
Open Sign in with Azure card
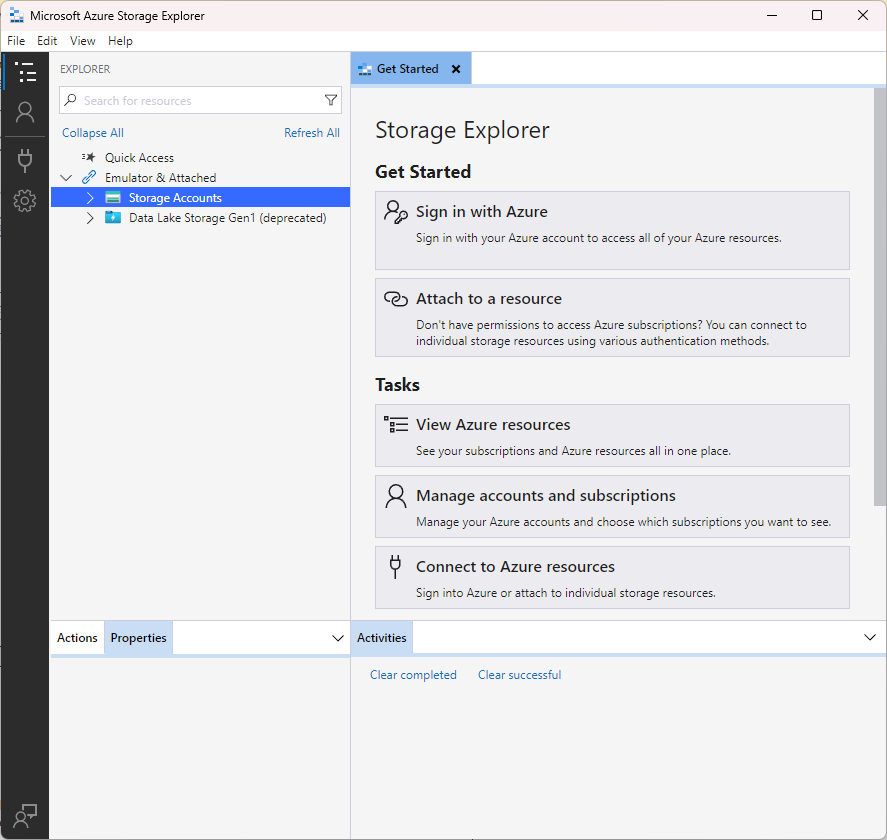click(x=612, y=230)
